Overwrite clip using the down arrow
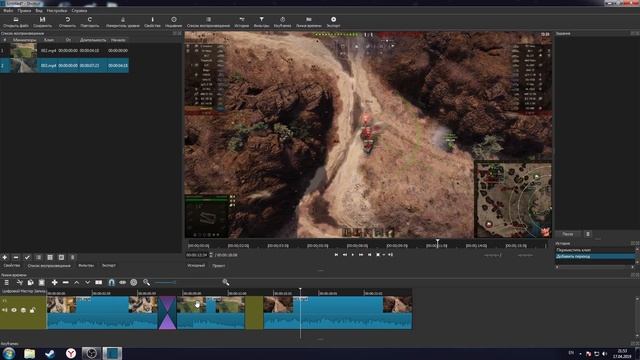This screenshot has width=640, height=360. 87,282
